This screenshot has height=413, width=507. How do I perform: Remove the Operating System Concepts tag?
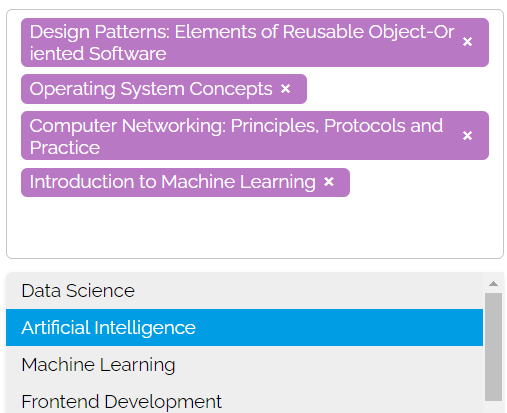click(x=285, y=89)
